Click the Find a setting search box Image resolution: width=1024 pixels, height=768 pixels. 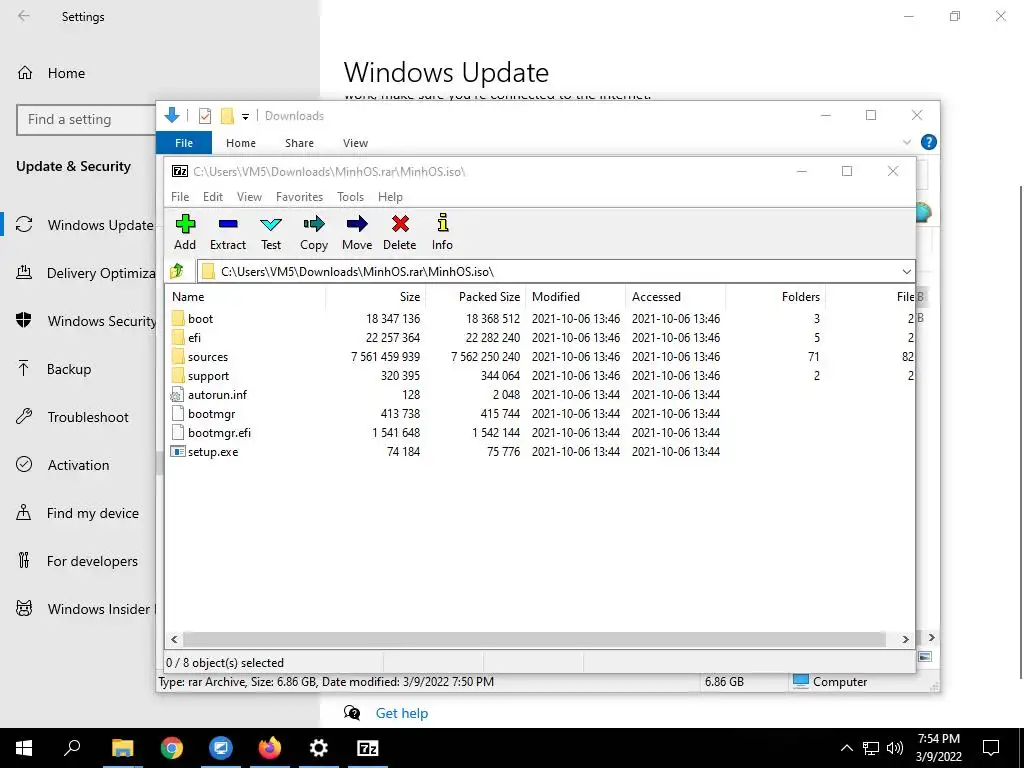coord(86,120)
